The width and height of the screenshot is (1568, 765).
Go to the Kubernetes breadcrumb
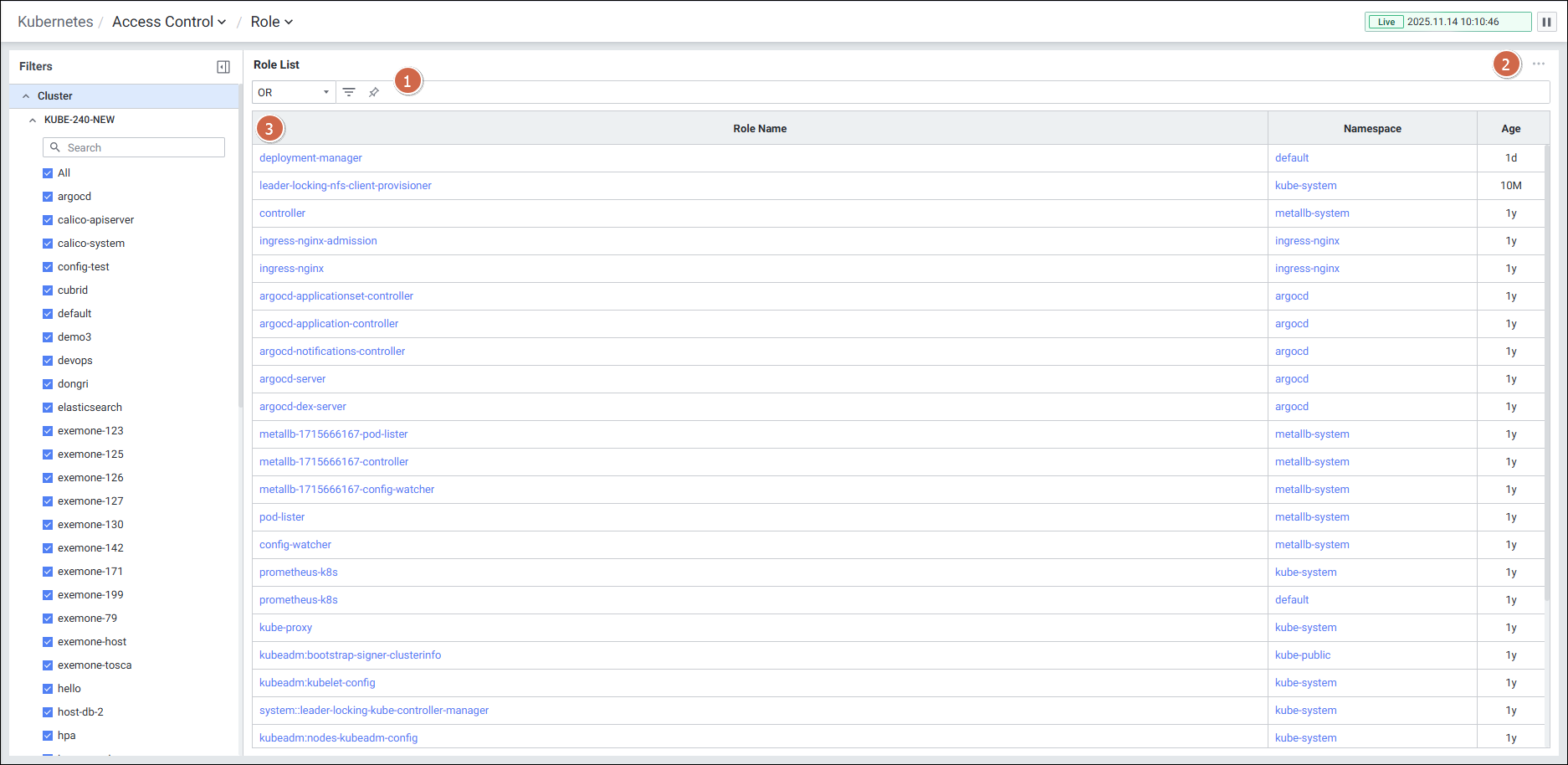click(x=55, y=22)
